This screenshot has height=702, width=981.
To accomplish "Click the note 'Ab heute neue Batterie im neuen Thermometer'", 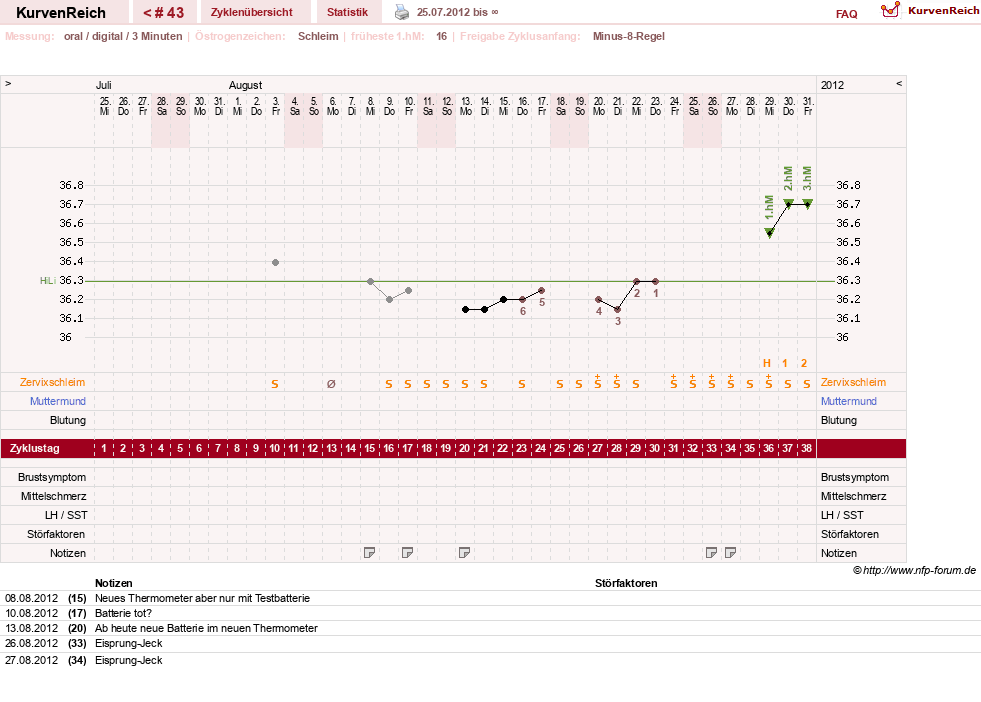I will click(x=206, y=628).
